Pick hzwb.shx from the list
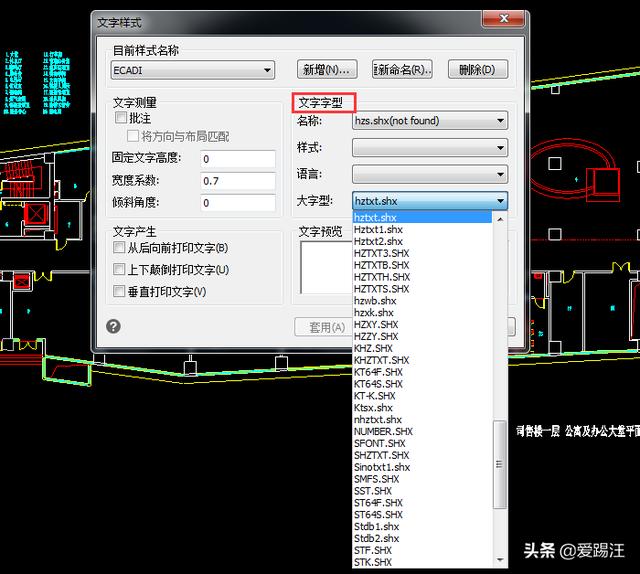Screen dimensions: 640x574 [x=422, y=300]
